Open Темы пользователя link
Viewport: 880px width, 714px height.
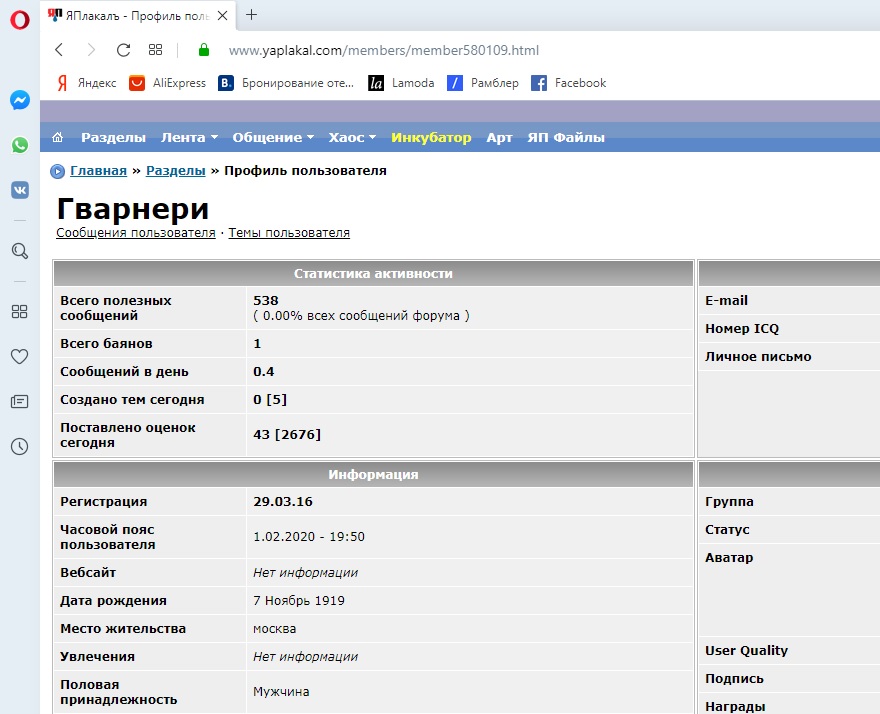pos(289,232)
